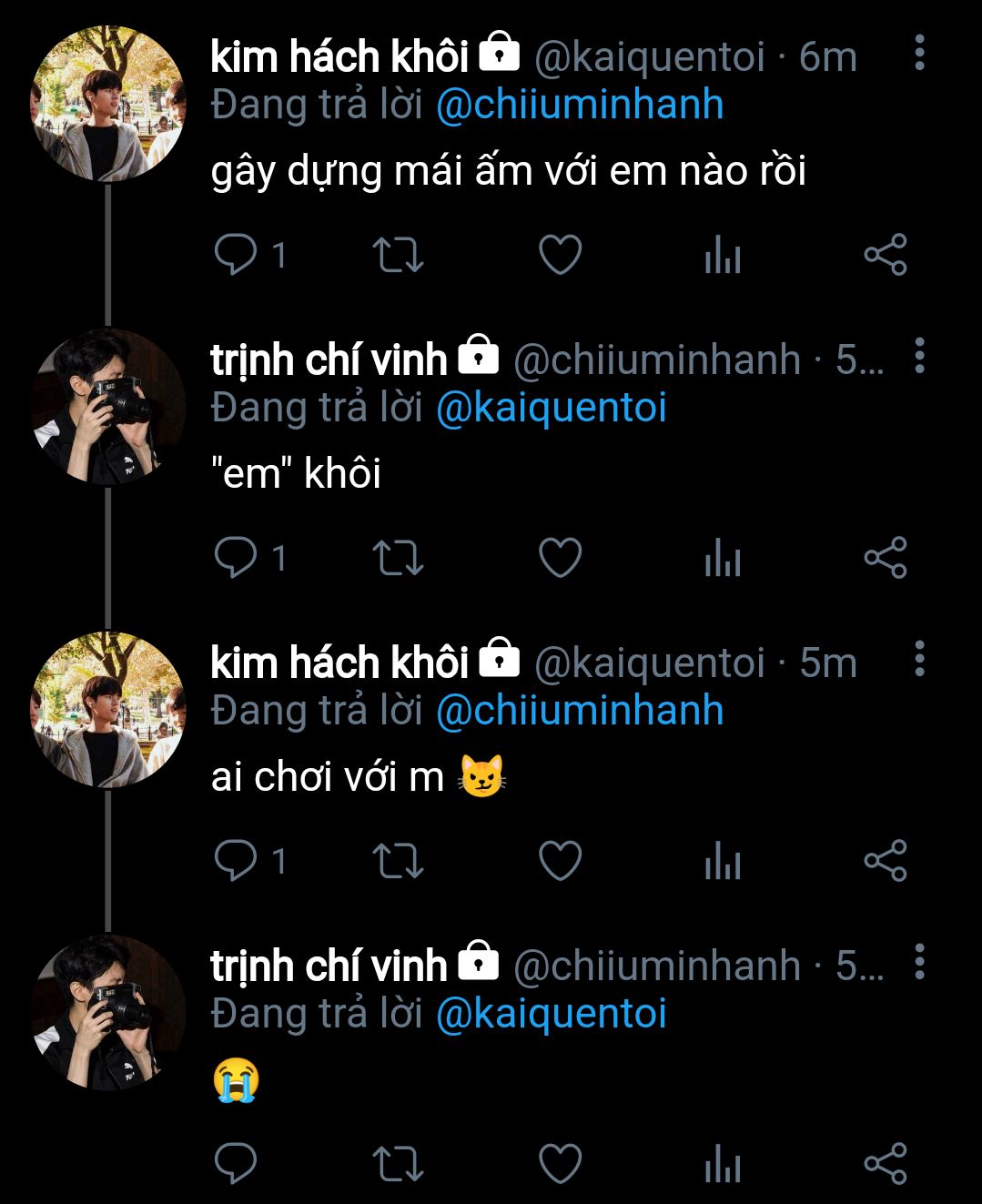This screenshot has width=982, height=1204.
Task: Share the '"em" khôi' tweet
Action: pos(885,558)
